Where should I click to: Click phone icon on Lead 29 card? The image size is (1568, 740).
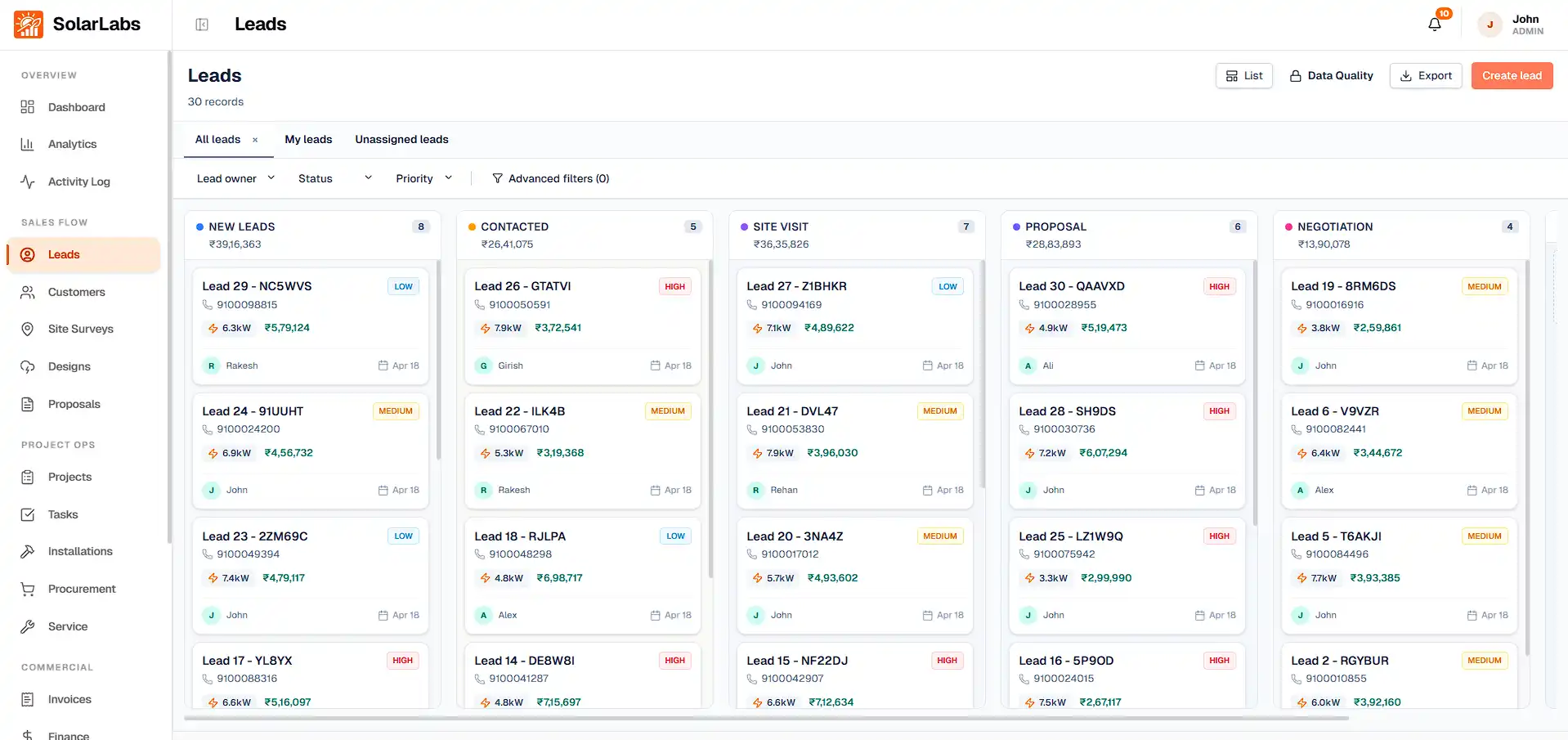tap(208, 305)
